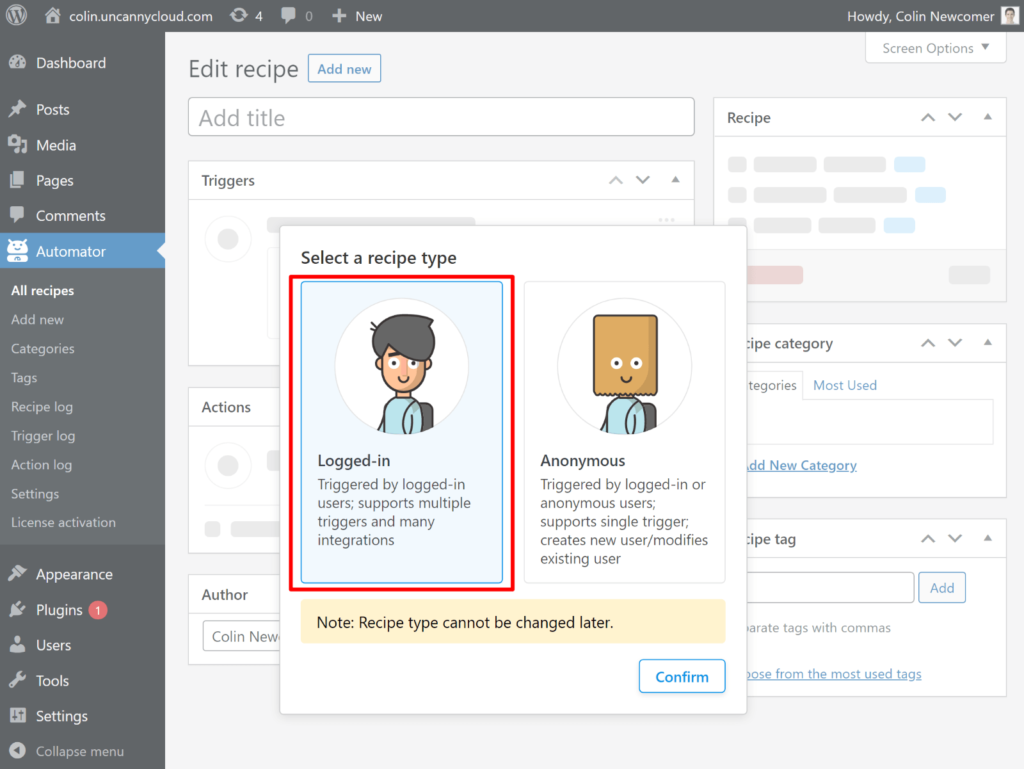Viewport: 1024px width, 769px height.
Task: Click the Plugins plug icon
Action: (x=18, y=610)
